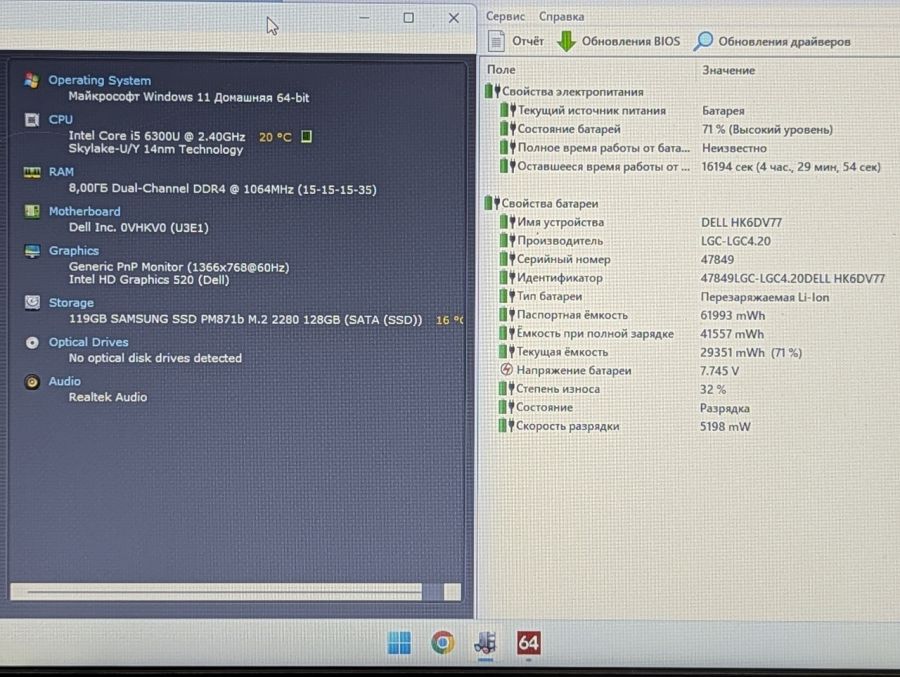Open Google Chrome from the taskbar
This screenshot has height=677, width=900.
pyautogui.click(x=443, y=643)
